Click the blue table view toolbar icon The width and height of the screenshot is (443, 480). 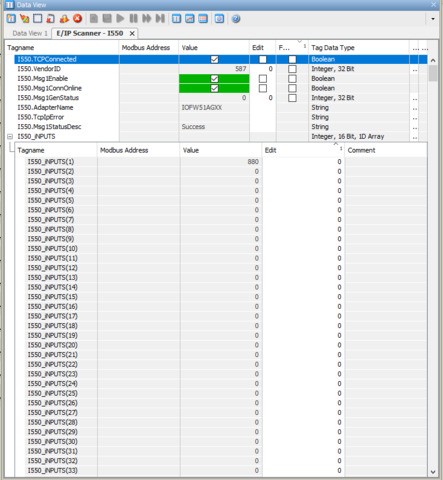[177, 19]
